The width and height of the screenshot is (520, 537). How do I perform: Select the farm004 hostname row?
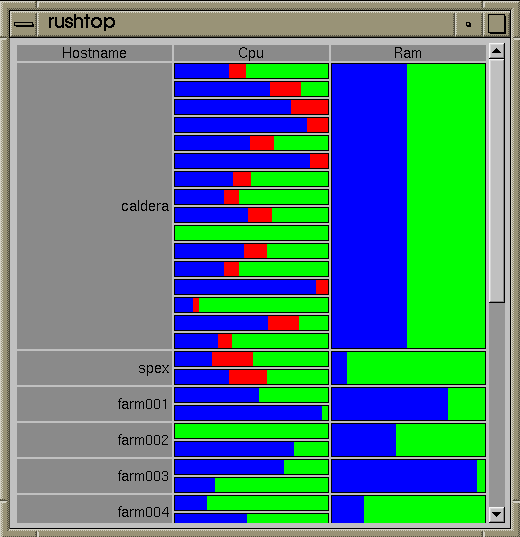point(94,509)
